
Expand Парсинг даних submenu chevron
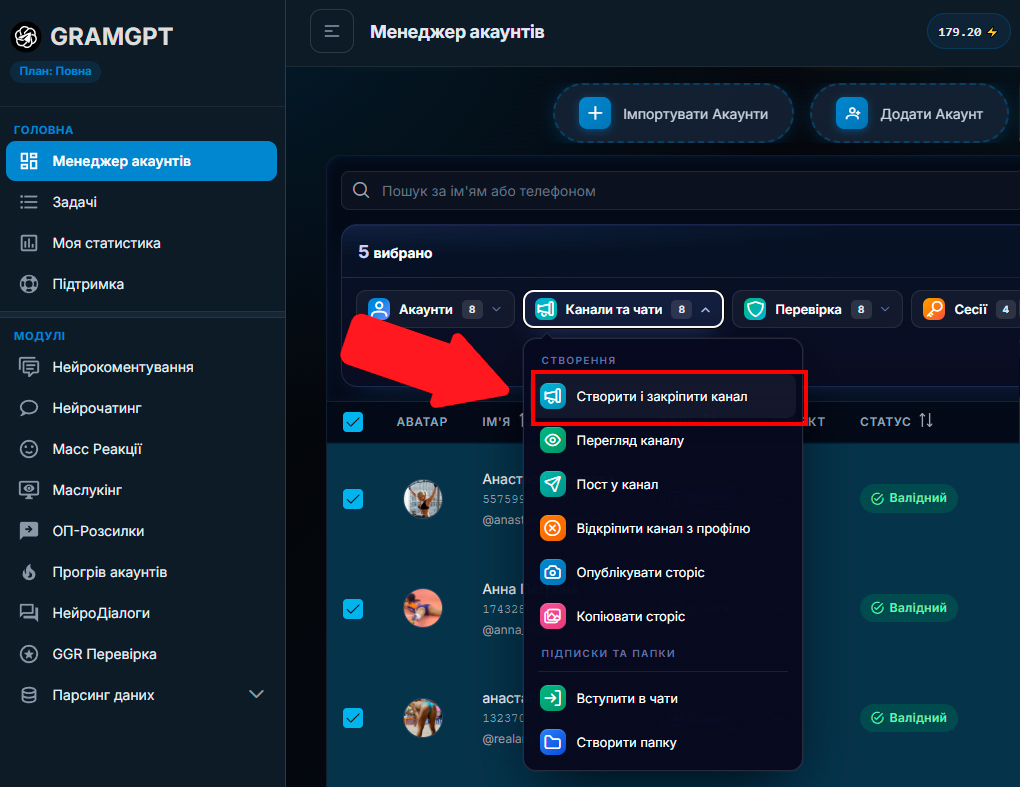(256, 694)
